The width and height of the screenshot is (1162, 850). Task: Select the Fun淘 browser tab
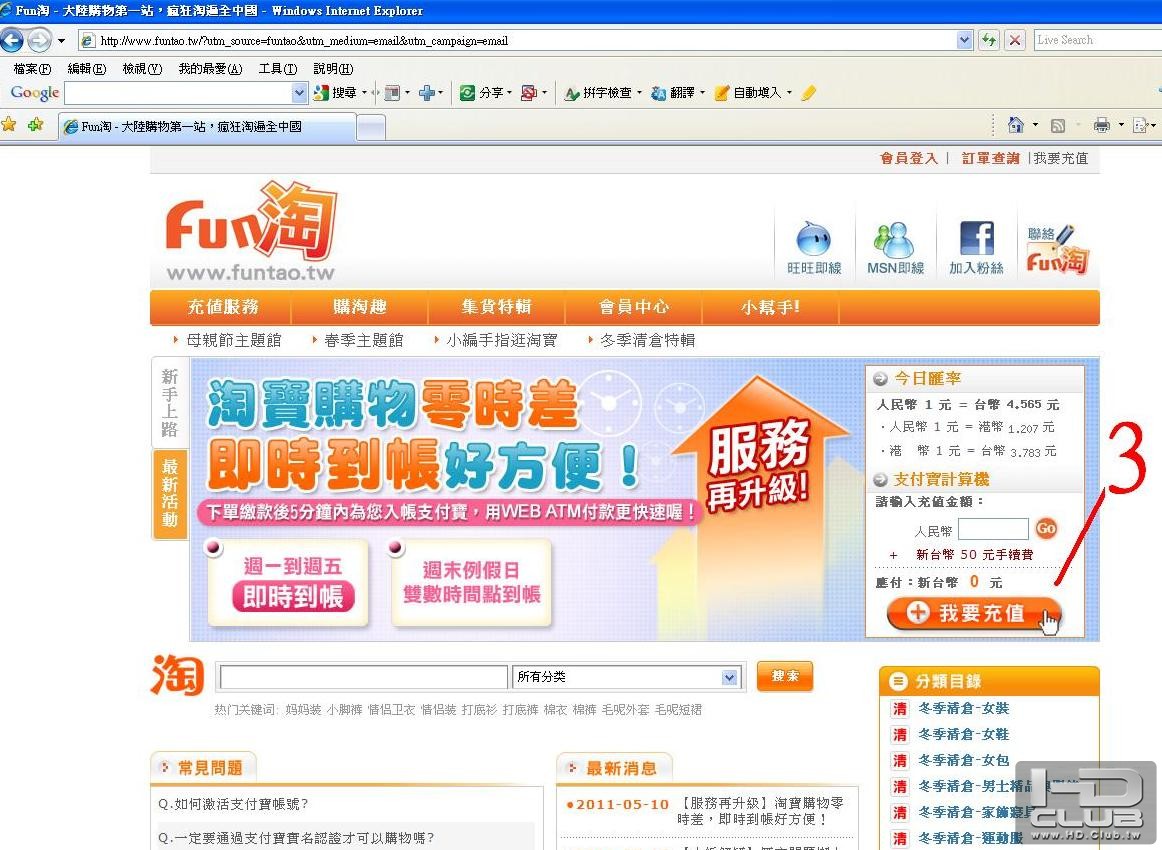click(207, 127)
